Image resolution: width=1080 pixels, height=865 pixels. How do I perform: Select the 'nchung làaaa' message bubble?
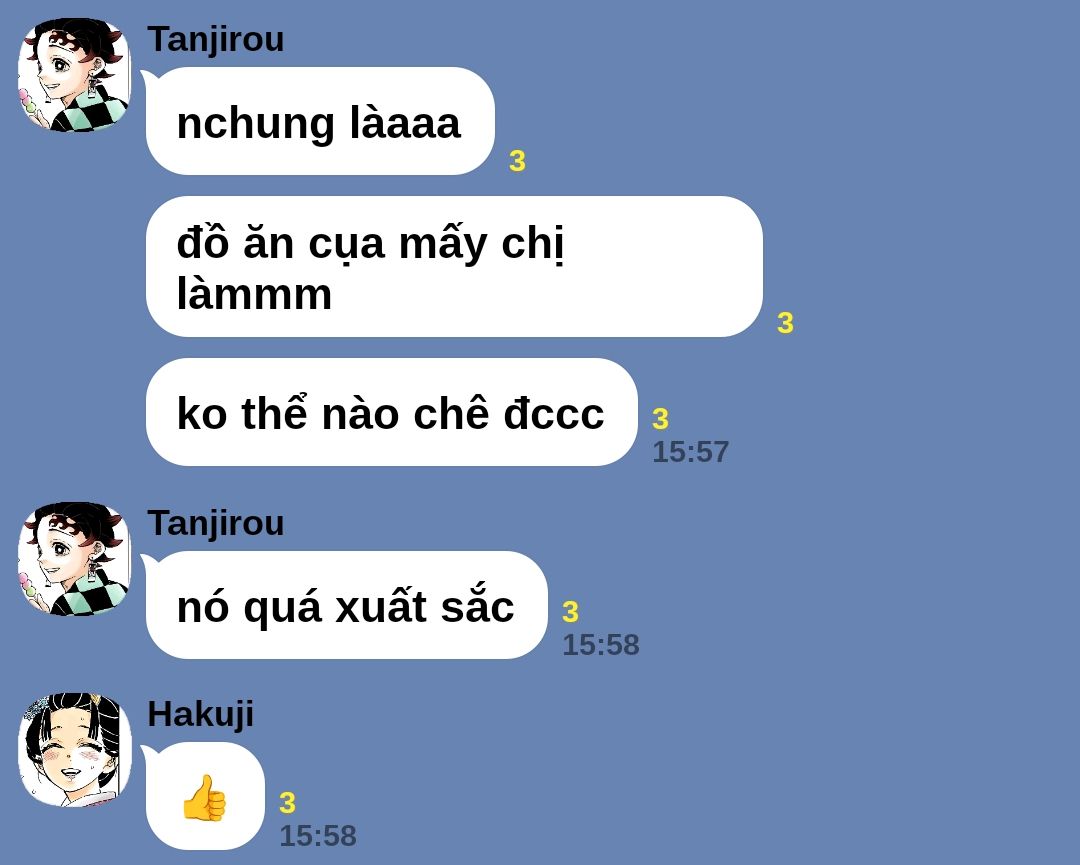(x=320, y=121)
